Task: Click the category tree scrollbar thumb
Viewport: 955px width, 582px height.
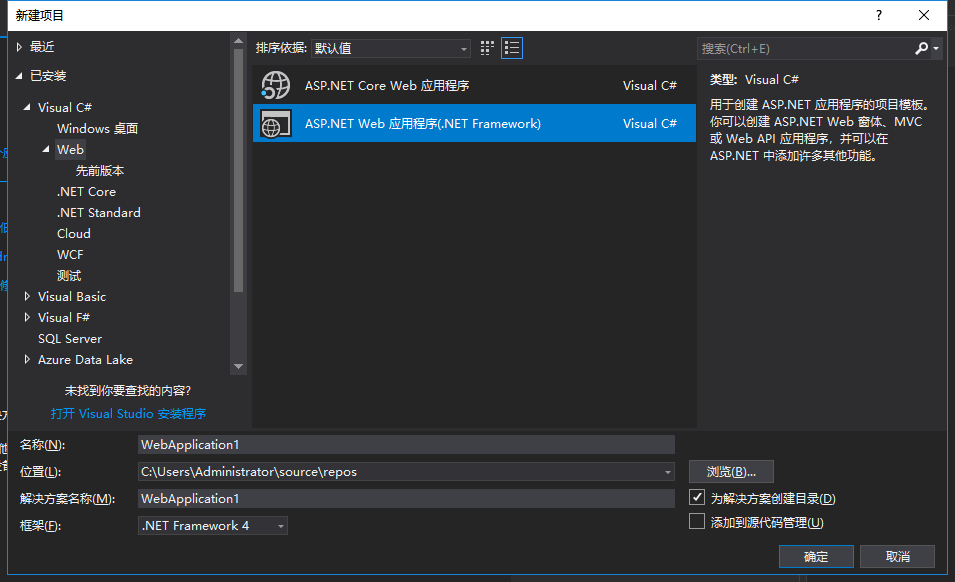Action: 238,170
